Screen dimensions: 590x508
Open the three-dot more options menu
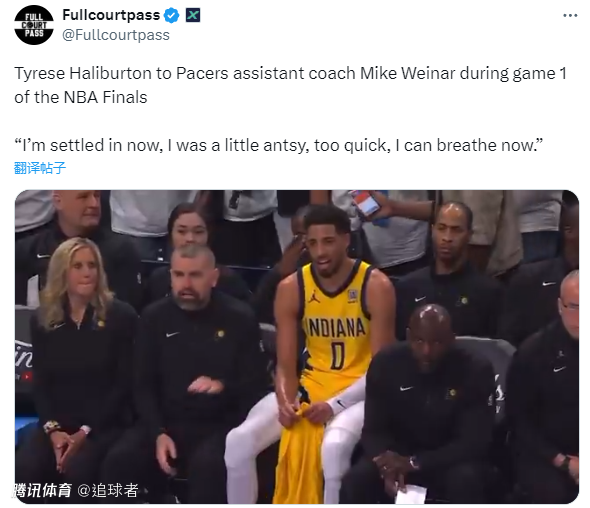click(570, 15)
